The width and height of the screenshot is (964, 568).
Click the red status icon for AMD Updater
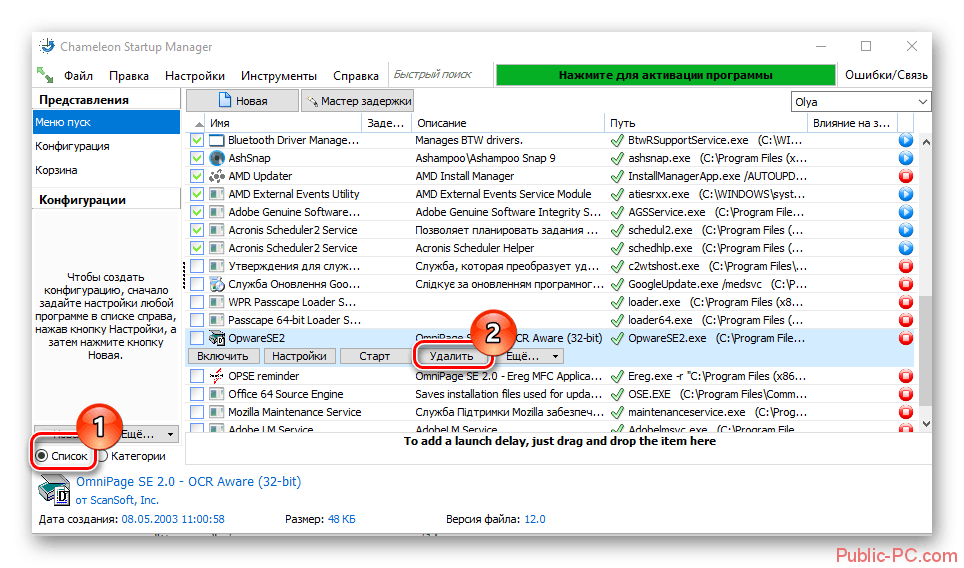click(x=906, y=176)
